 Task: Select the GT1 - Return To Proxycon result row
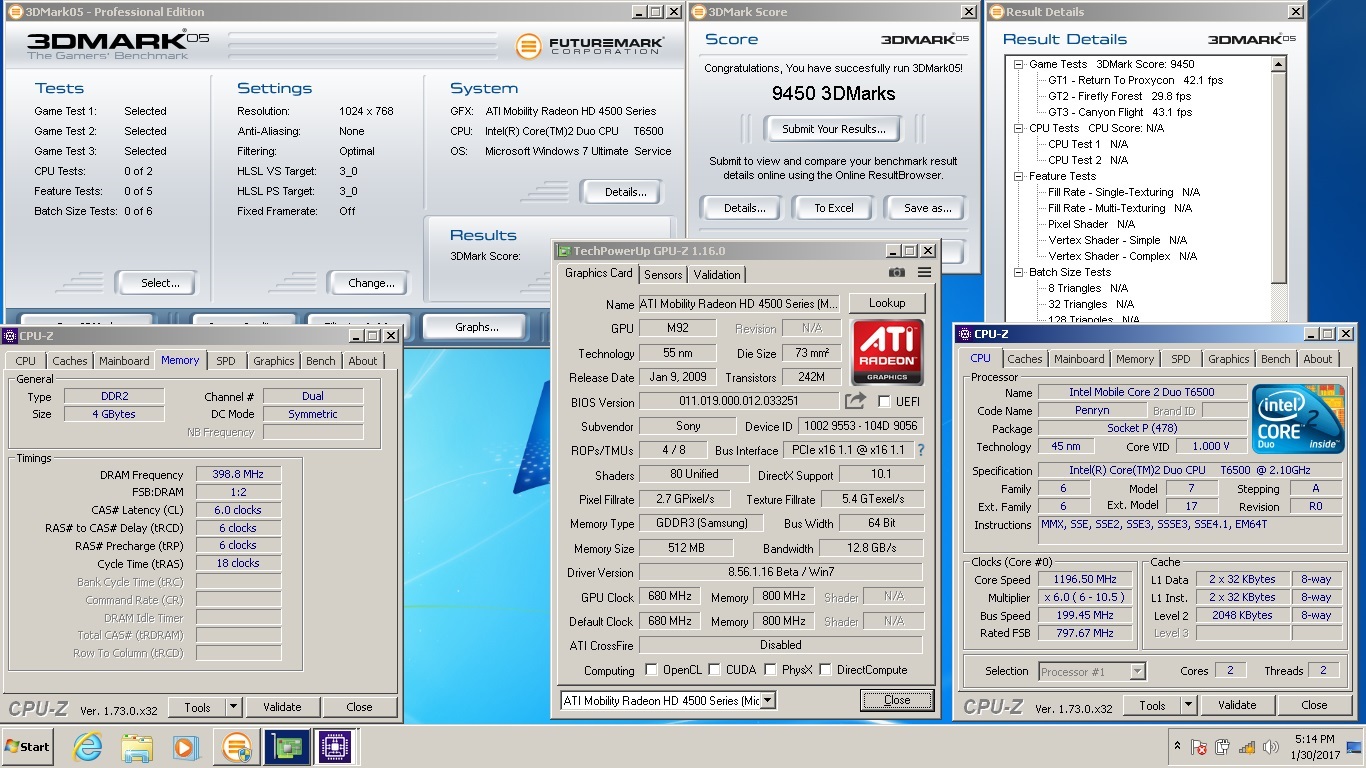(1135, 80)
